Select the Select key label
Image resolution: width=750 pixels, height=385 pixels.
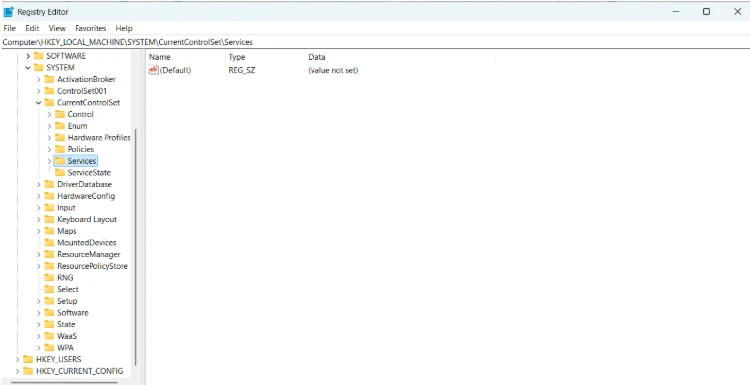coord(68,289)
